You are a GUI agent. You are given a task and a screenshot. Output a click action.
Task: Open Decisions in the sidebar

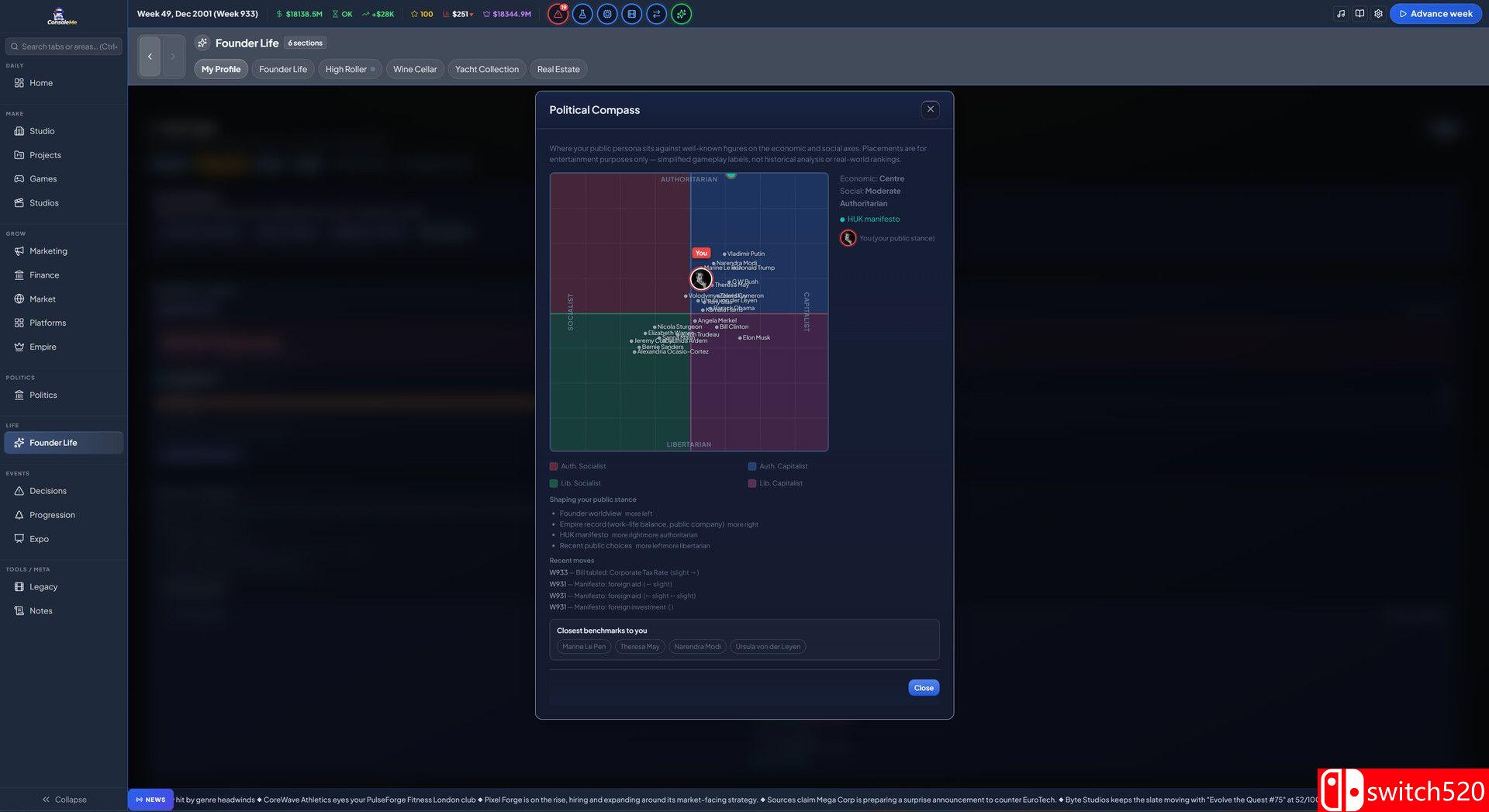tap(64, 491)
